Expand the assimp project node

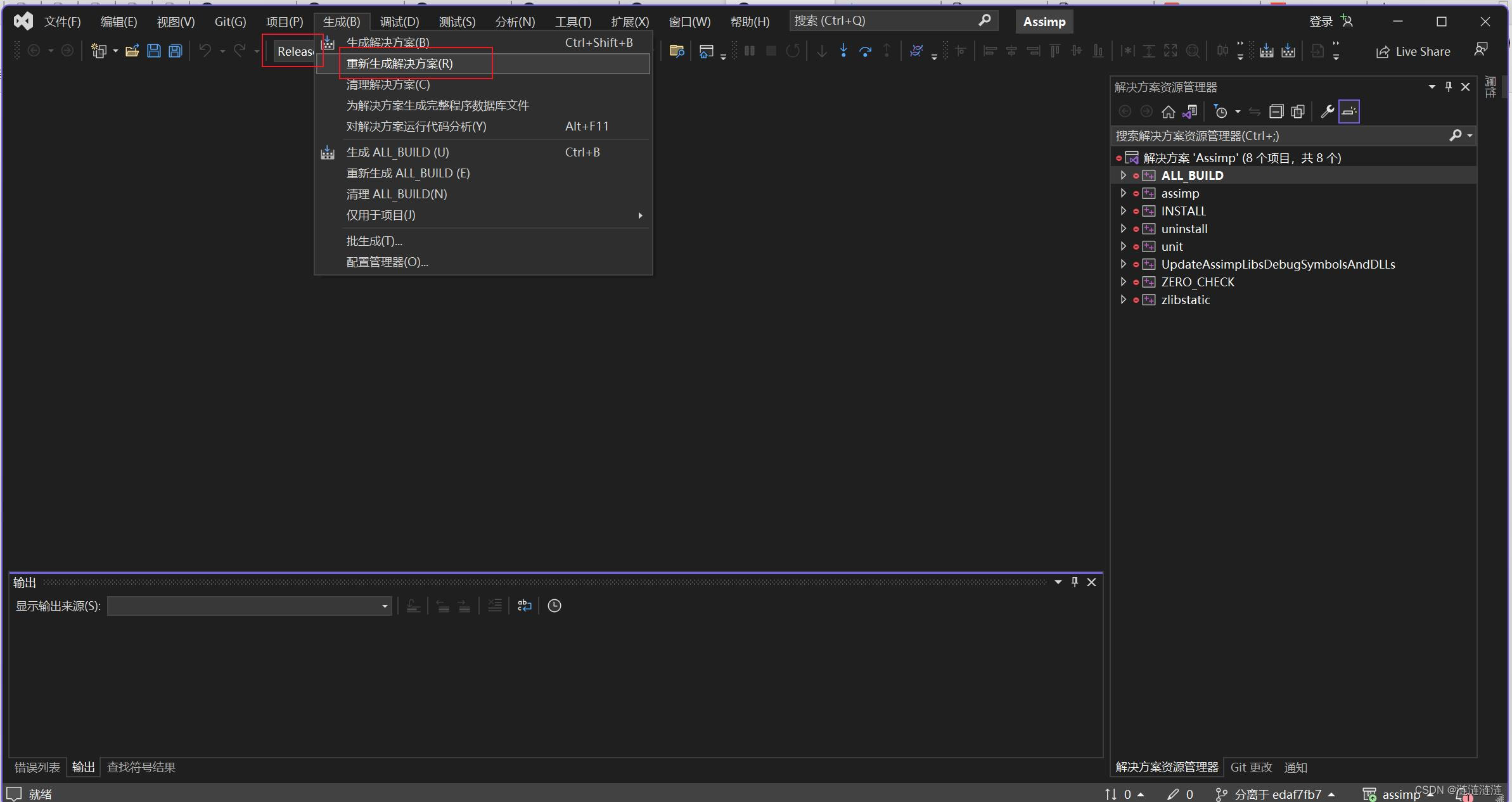coord(1123,193)
